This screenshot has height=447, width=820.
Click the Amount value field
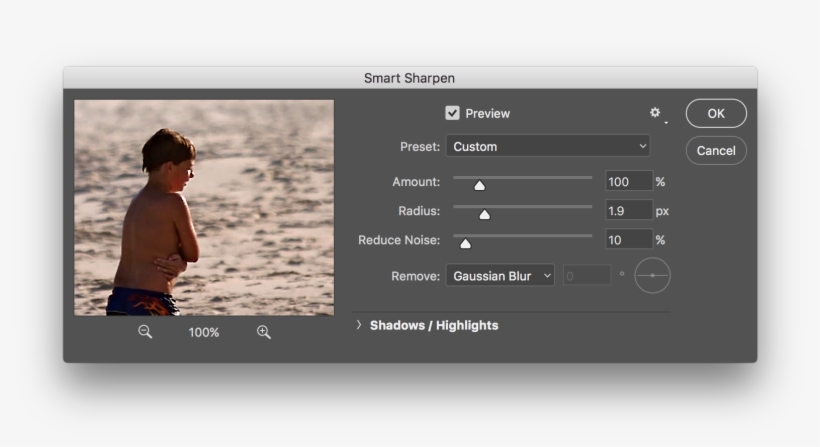[629, 181]
